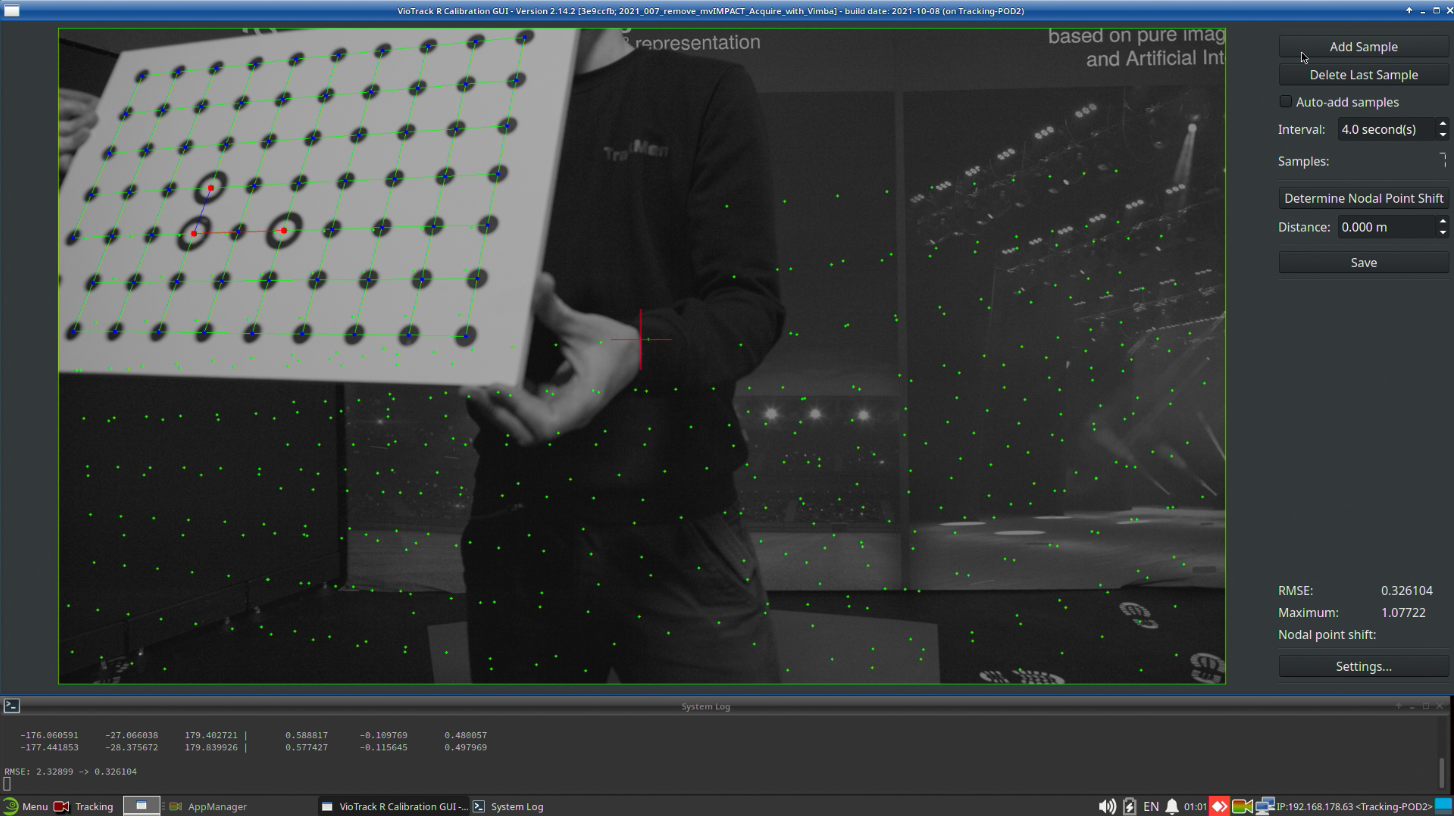
Task: Click the Add Sample button
Action: pos(1363,46)
